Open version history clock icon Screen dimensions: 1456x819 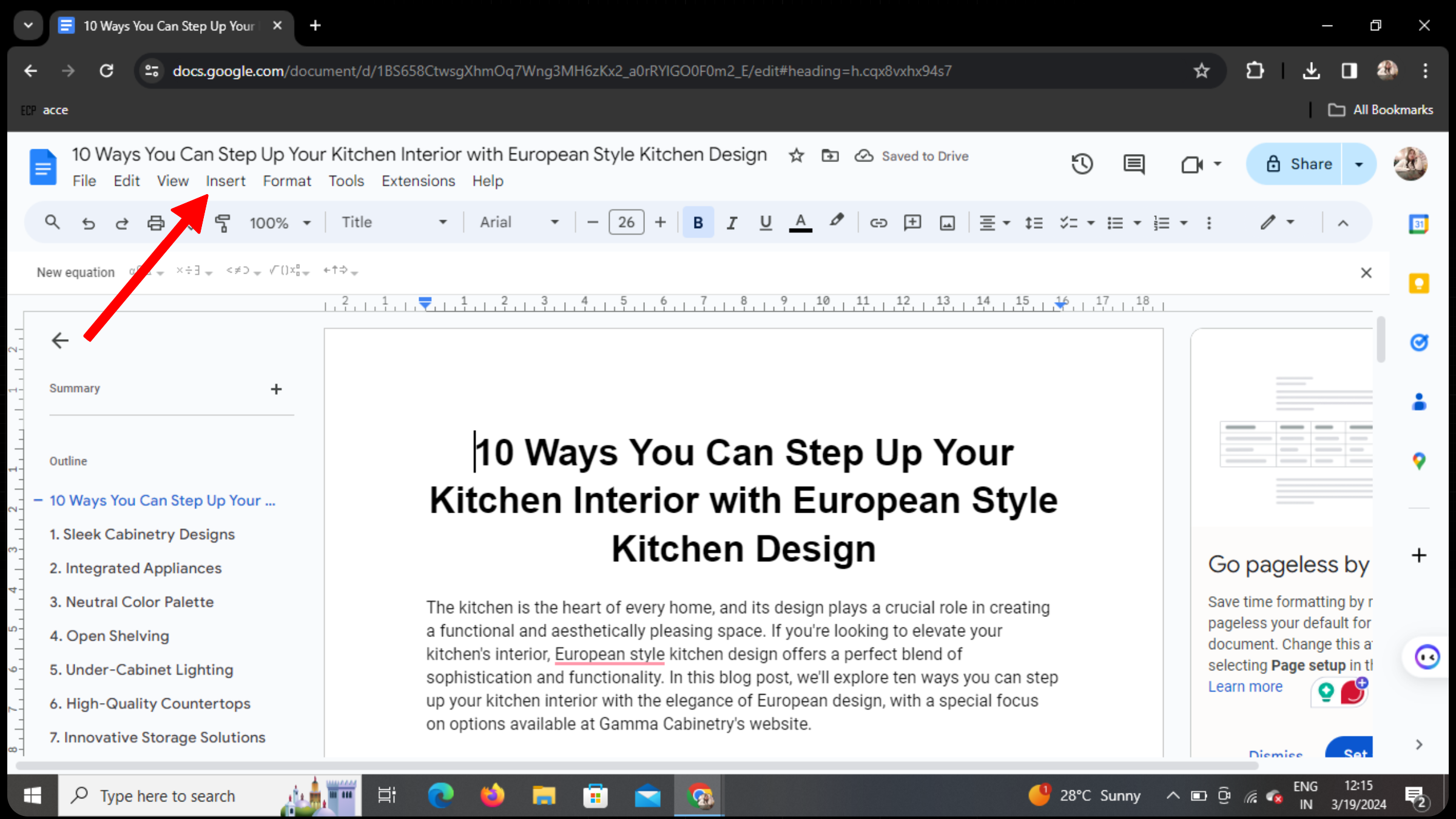tap(1082, 164)
